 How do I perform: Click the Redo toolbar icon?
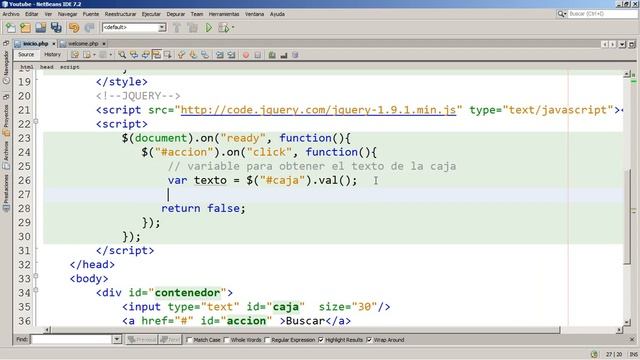coord(89,28)
